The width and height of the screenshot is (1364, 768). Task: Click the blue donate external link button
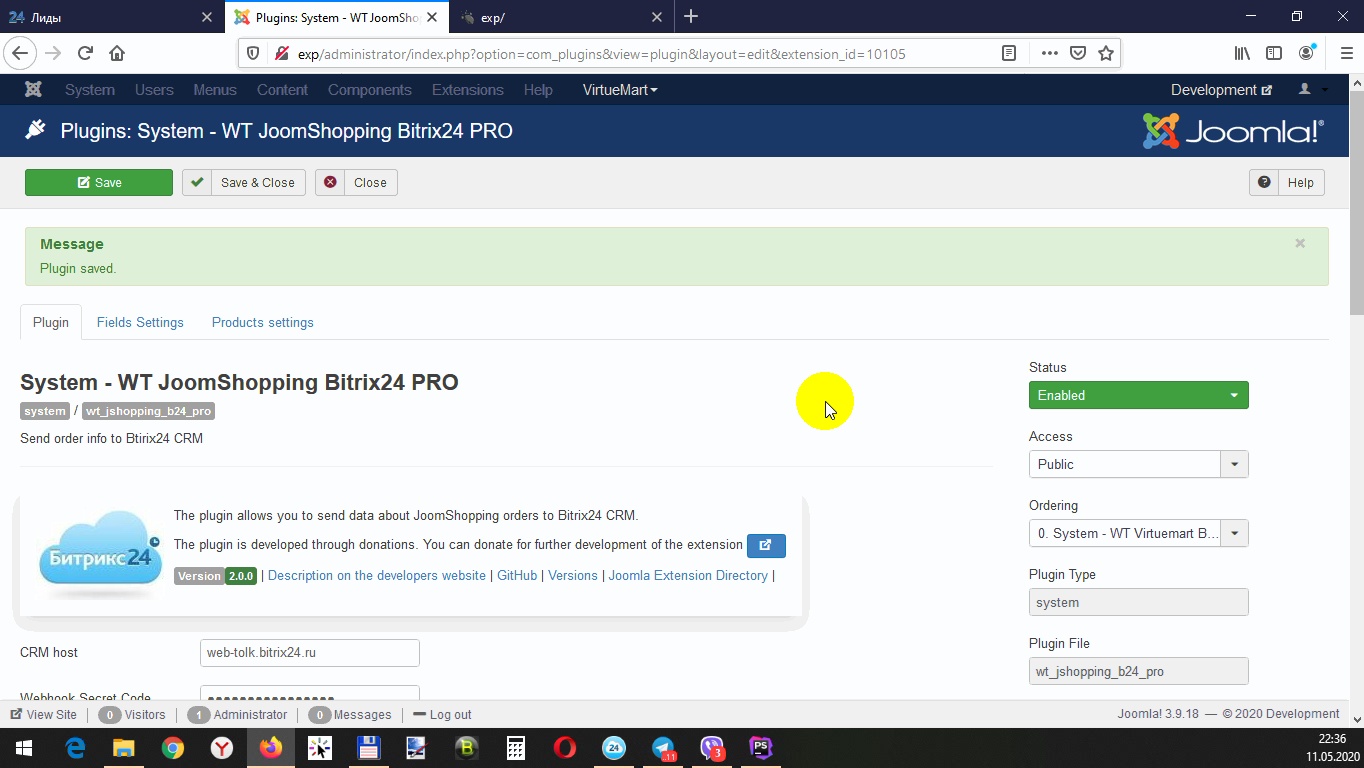click(x=766, y=545)
